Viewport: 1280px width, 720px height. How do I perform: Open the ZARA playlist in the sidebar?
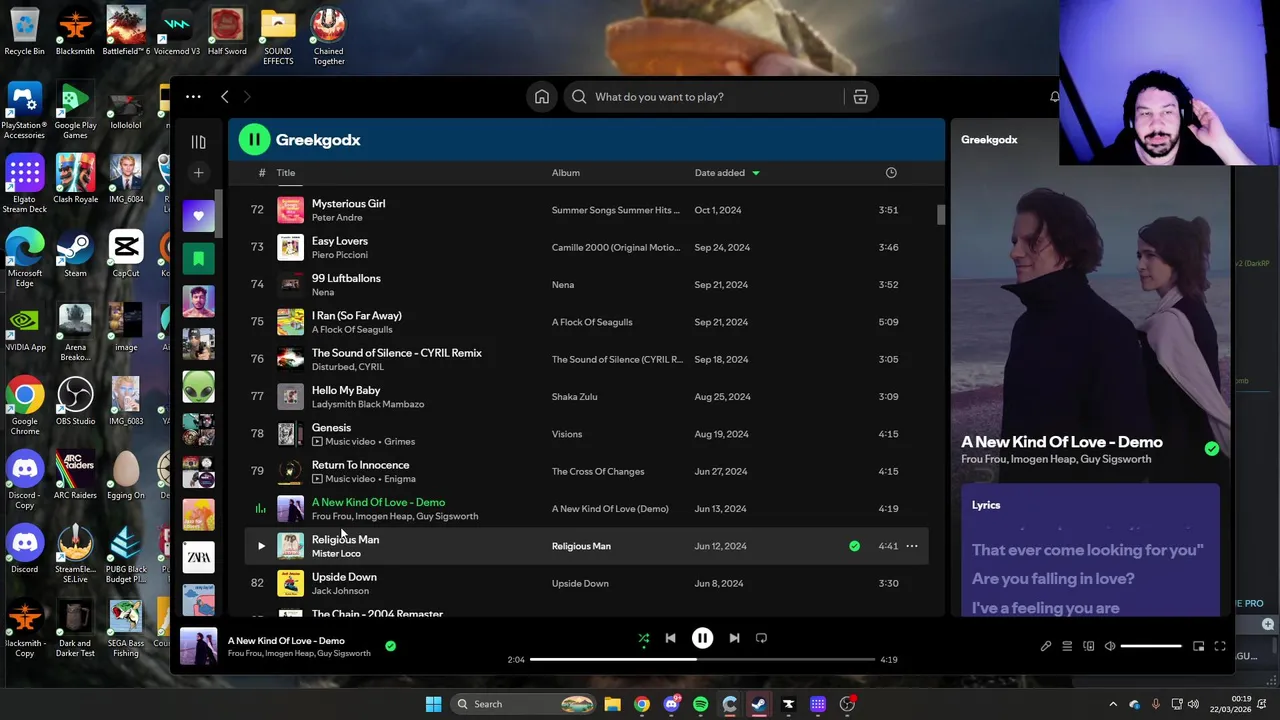(198, 557)
